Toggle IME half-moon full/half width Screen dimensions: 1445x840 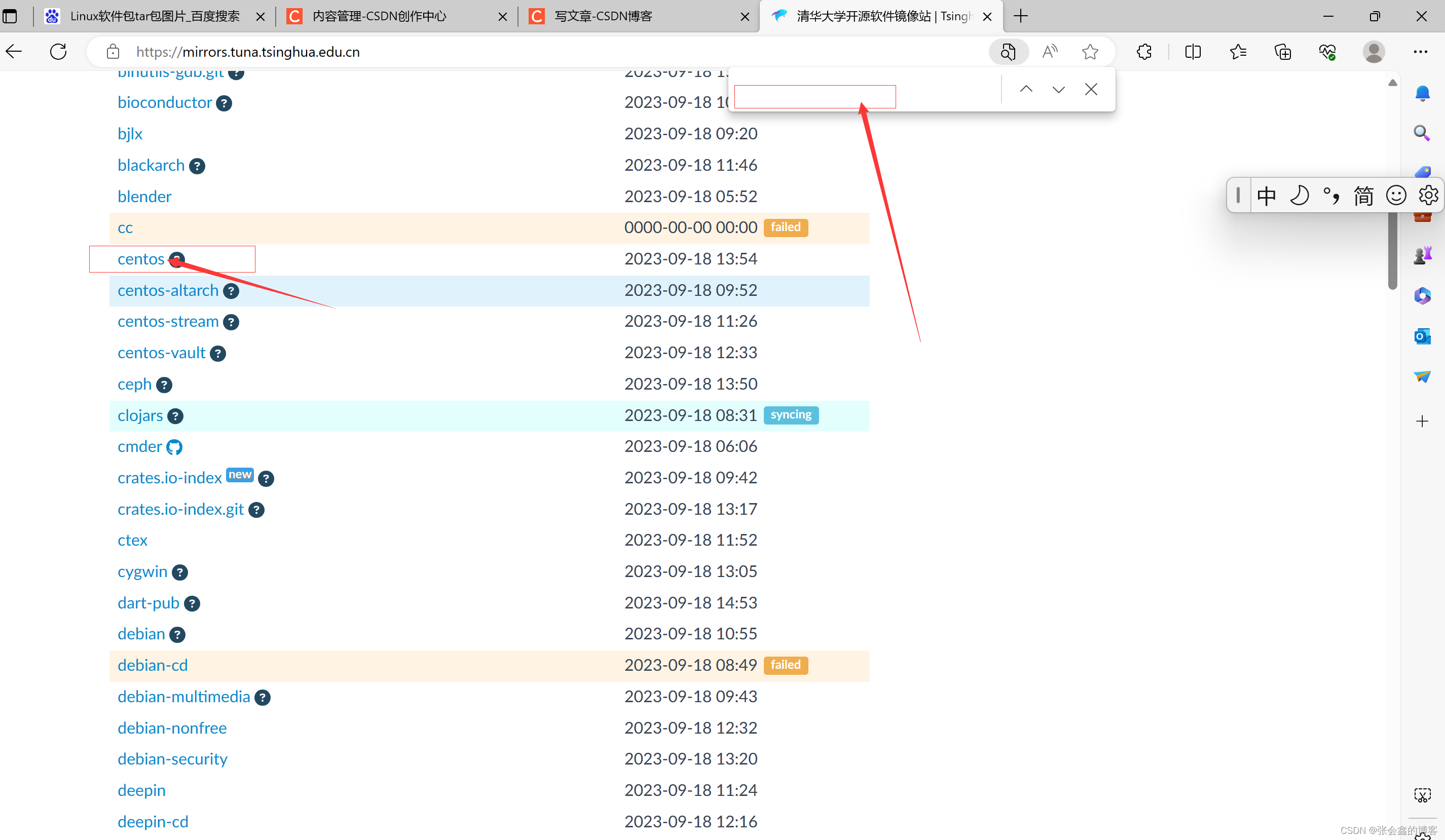coord(1299,196)
